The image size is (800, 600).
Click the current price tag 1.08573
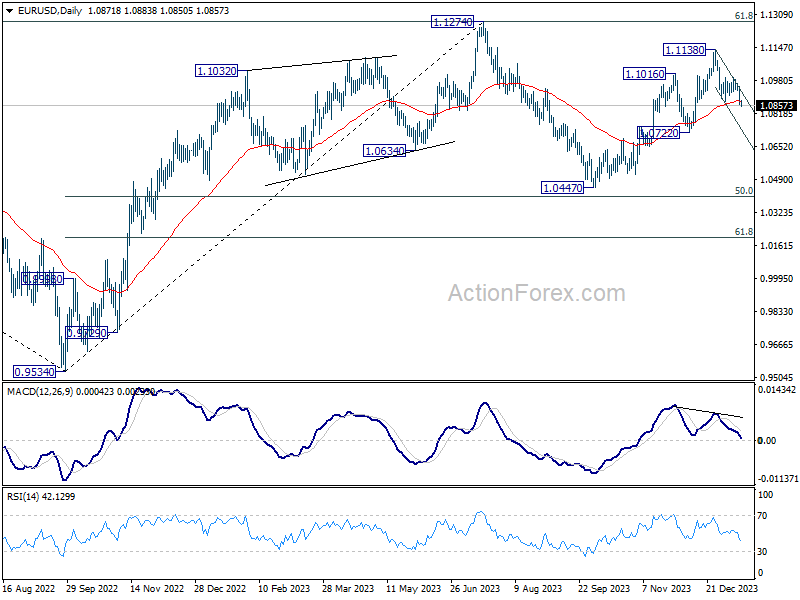777,106
